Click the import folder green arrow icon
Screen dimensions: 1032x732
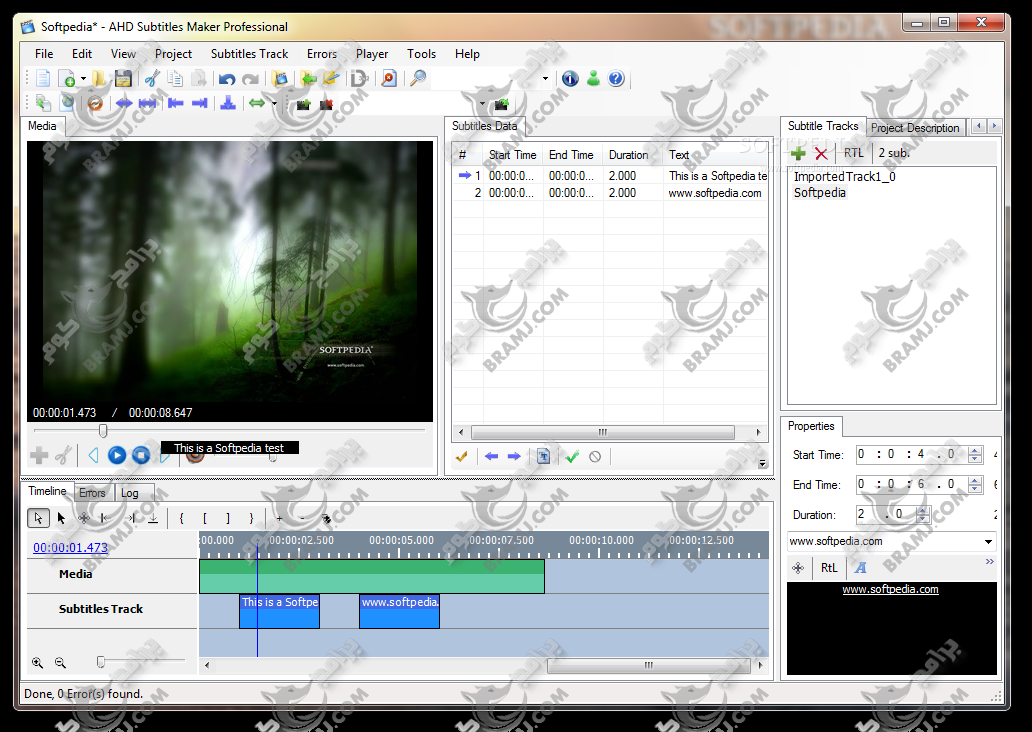(308, 79)
